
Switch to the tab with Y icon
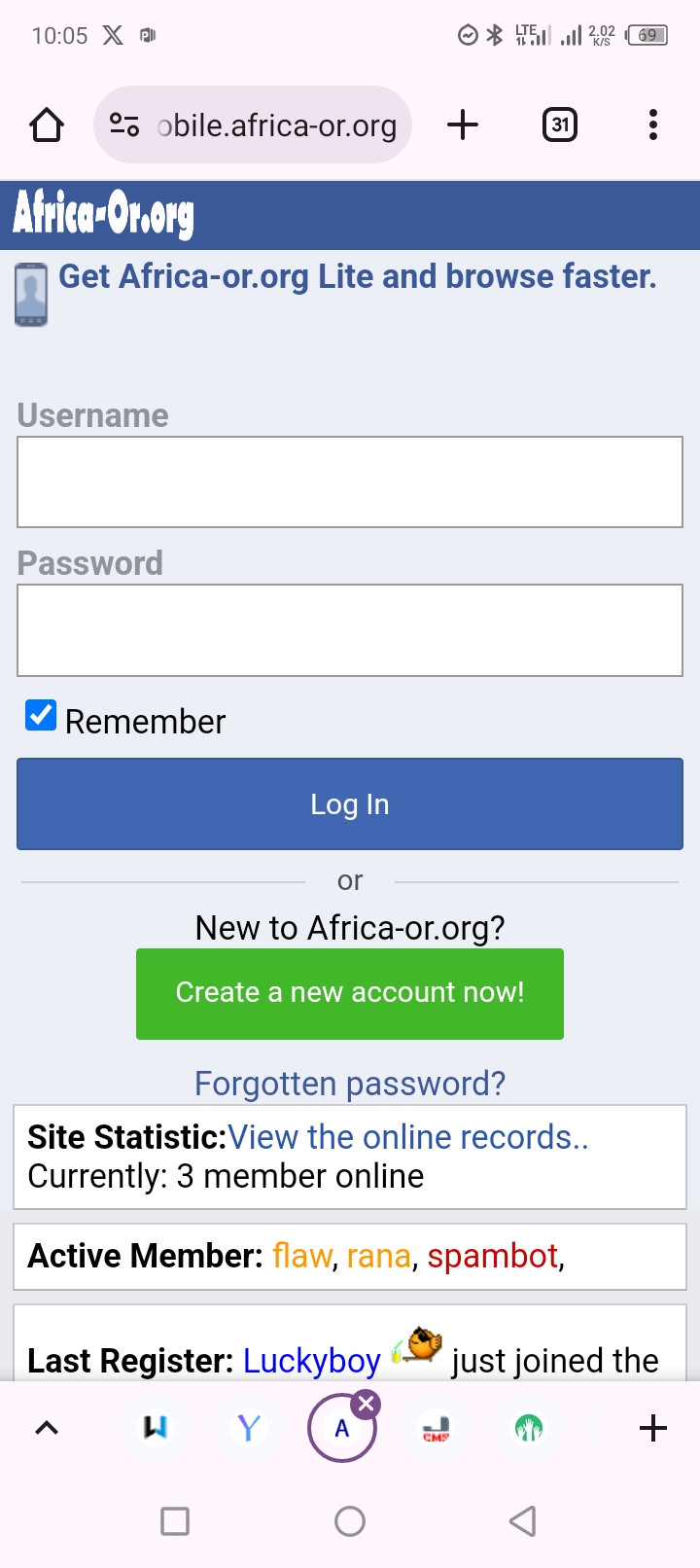coord(249,1428)
